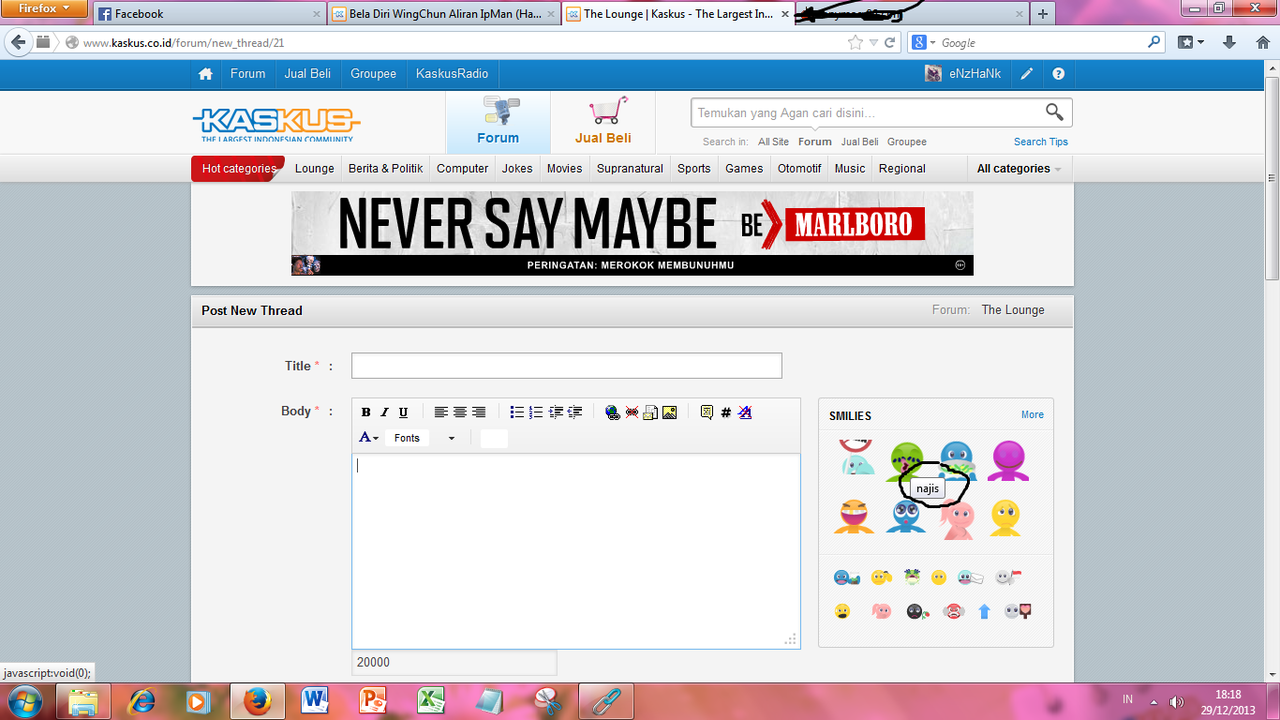Click the blank size box beside Fonts
Screen dimensions: 1280x720
point(494,438)
